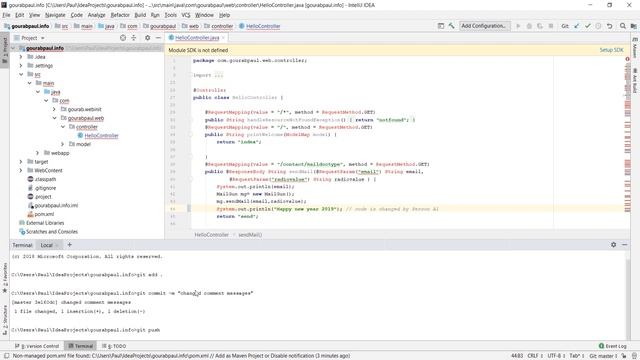The width and height of the screenshot is (640, 360).
Task: Click Setup SDK link
Action: (x=611, y=50)
